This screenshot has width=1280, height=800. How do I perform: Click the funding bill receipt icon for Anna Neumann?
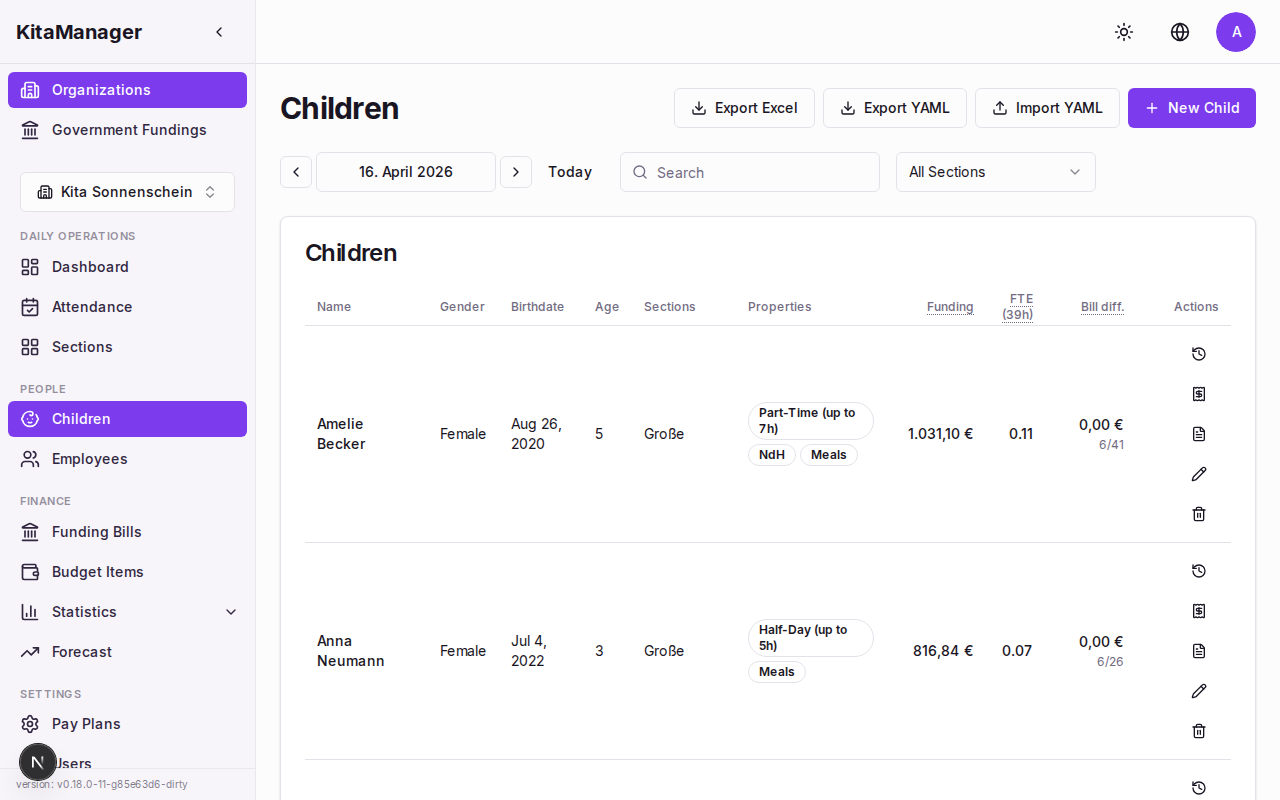(x=1198, y=611)
